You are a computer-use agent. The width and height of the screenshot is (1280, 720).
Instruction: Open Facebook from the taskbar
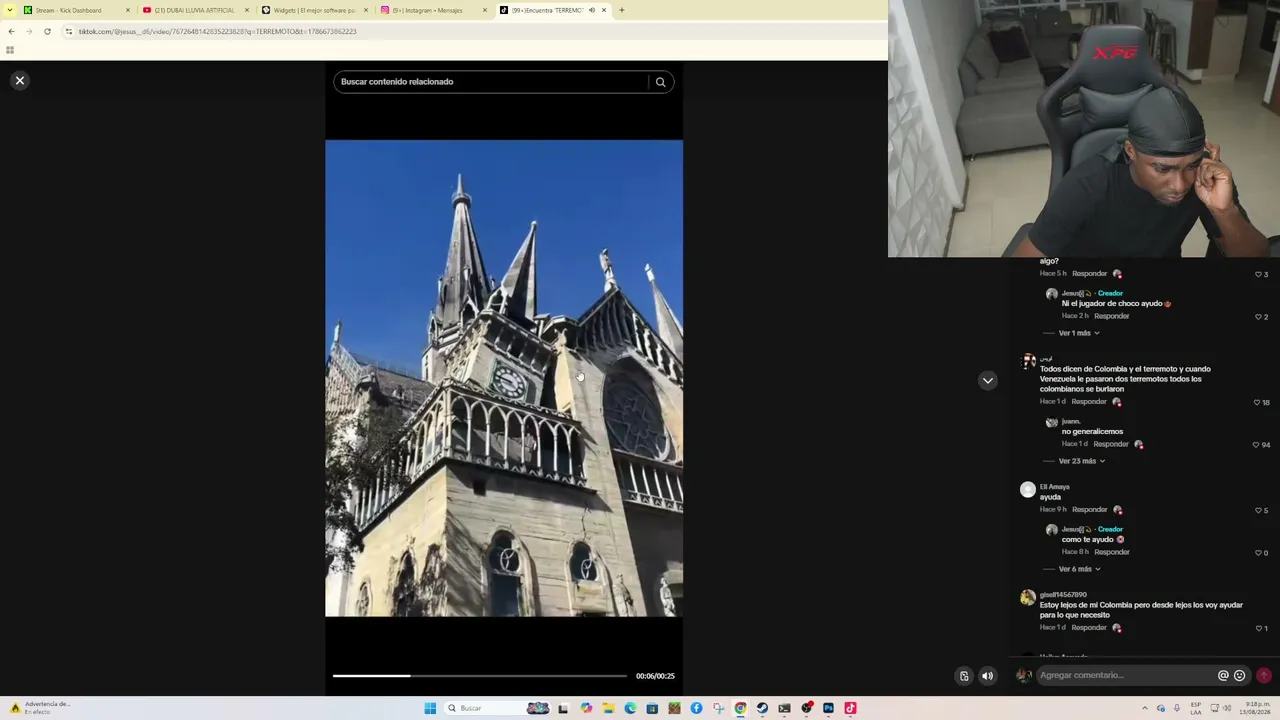(696, 708)
